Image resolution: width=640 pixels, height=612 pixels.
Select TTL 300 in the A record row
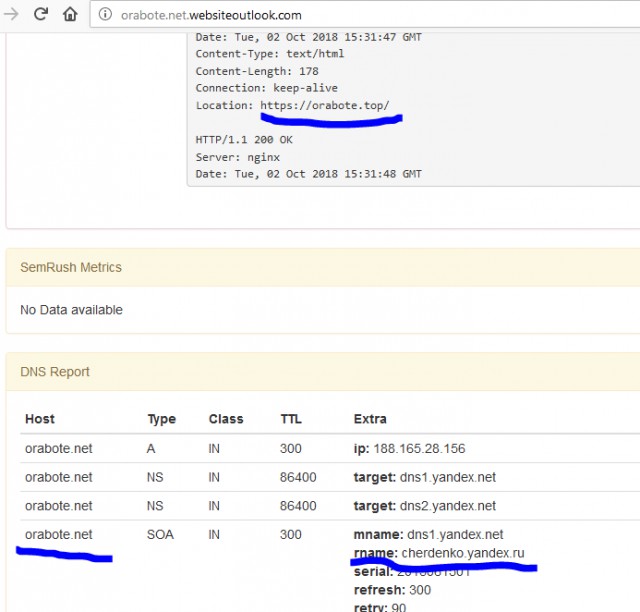coord(291,449)
